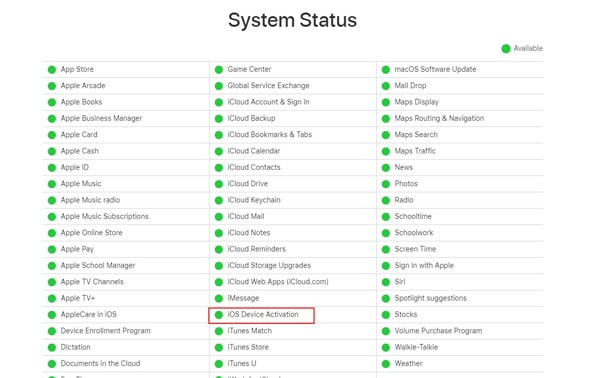The height and width of the screenshot is (378, 600).
Task: Select the iTunes U entry
Action: click(242, 363)
